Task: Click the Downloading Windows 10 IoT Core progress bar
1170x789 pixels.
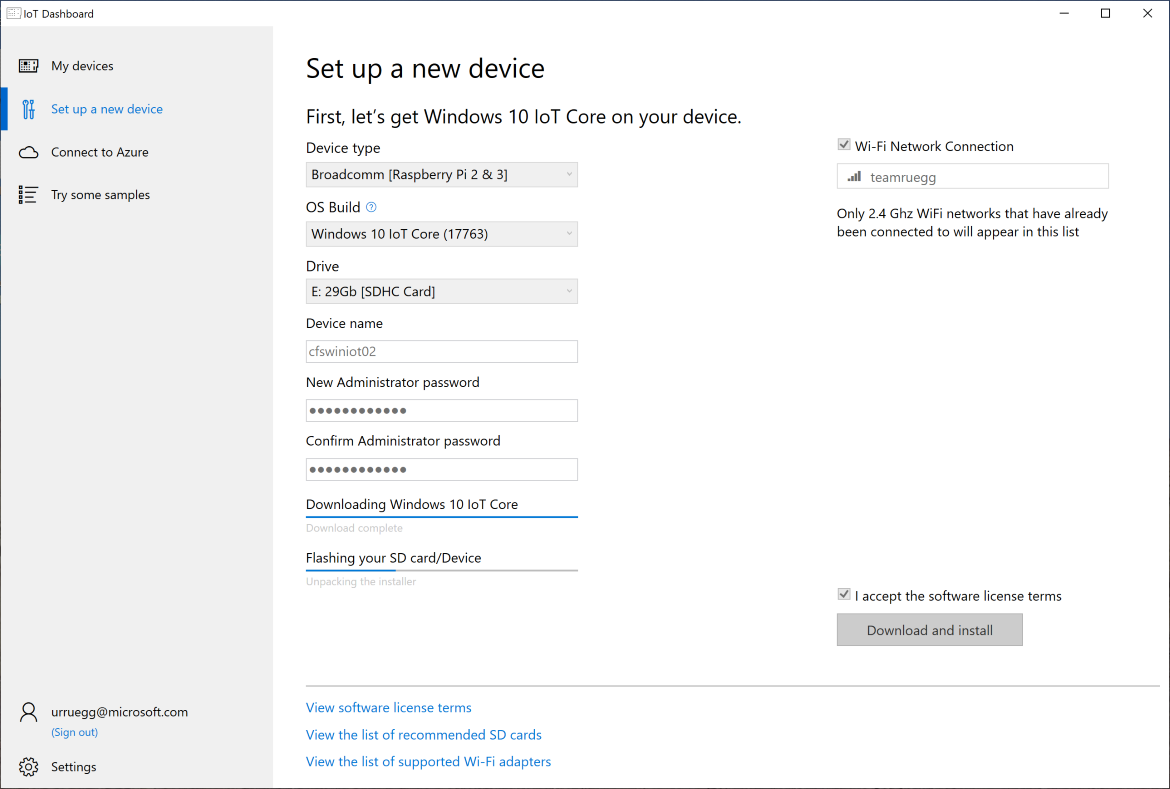Action: click(x=442, y=517)
